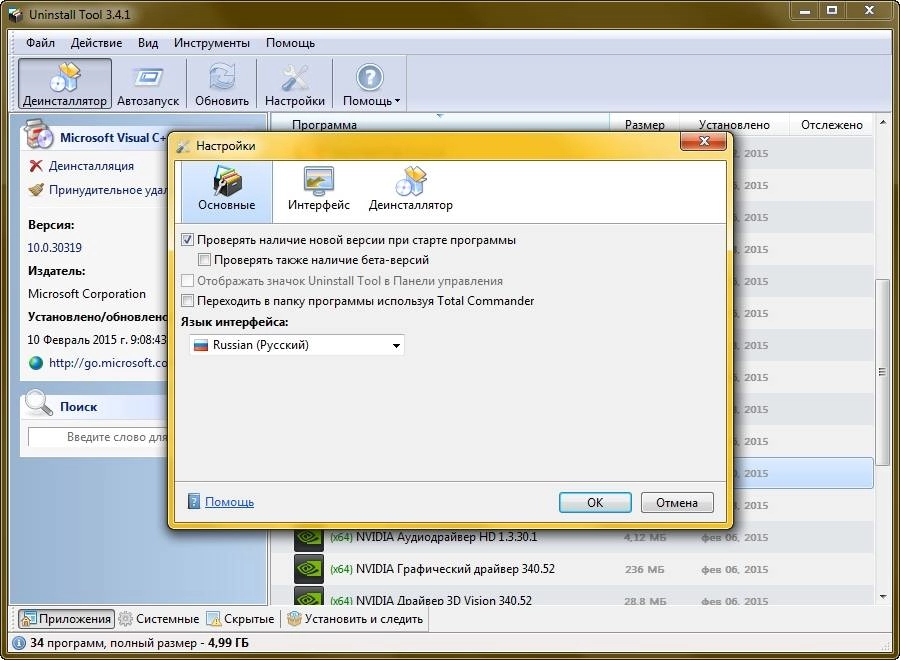This screenshot has width=900, height=660.
Task: Click Деинсталляция in the left panel
Action: click(x=91, y=166)
